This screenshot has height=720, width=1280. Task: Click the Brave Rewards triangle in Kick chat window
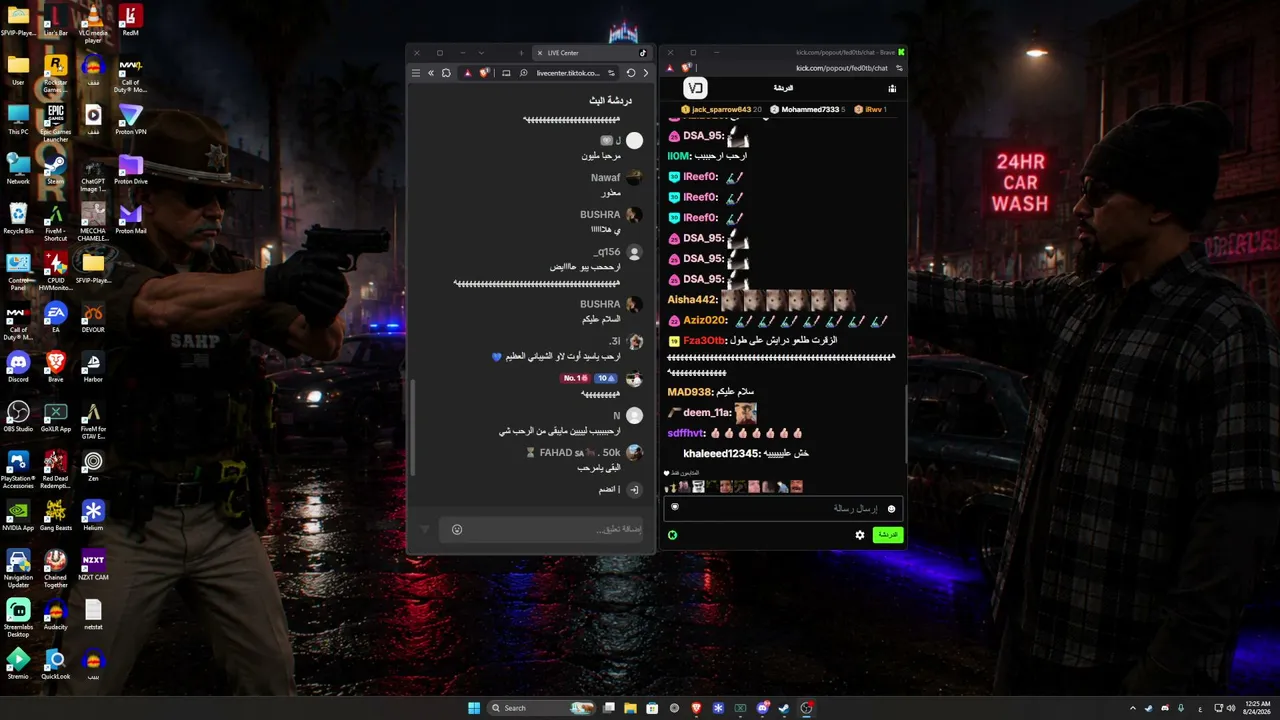(x=670, y=68)
